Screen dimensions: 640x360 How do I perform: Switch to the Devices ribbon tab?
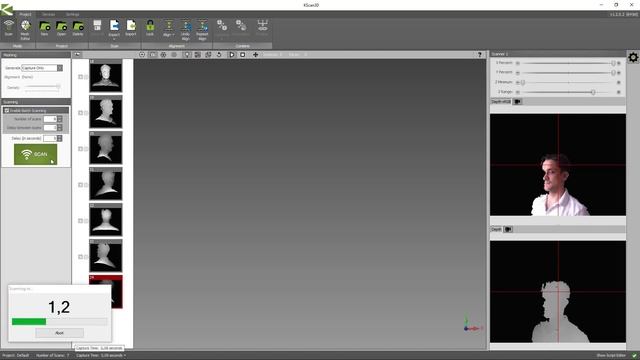48,14
